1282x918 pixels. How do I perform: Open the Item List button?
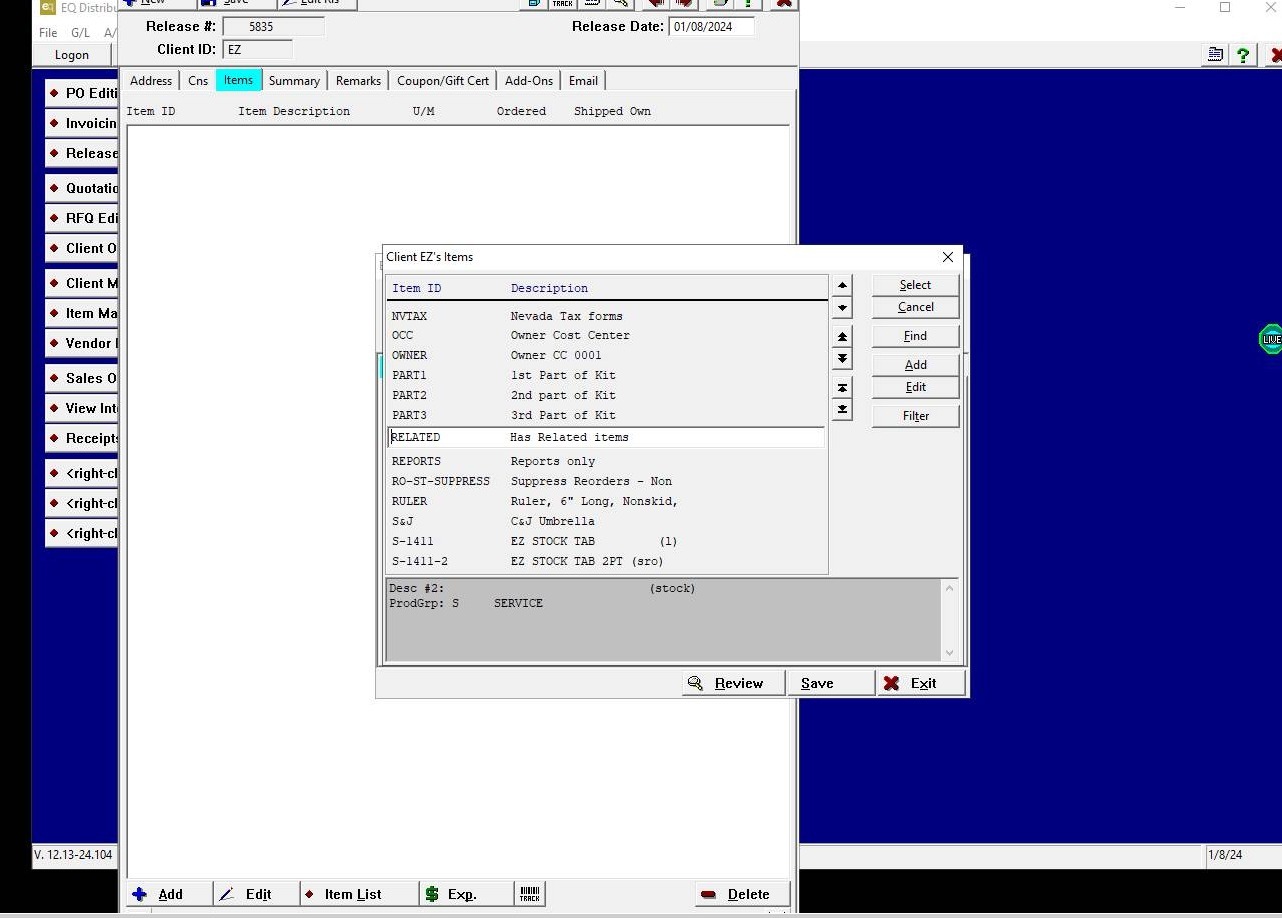(358, 894)
